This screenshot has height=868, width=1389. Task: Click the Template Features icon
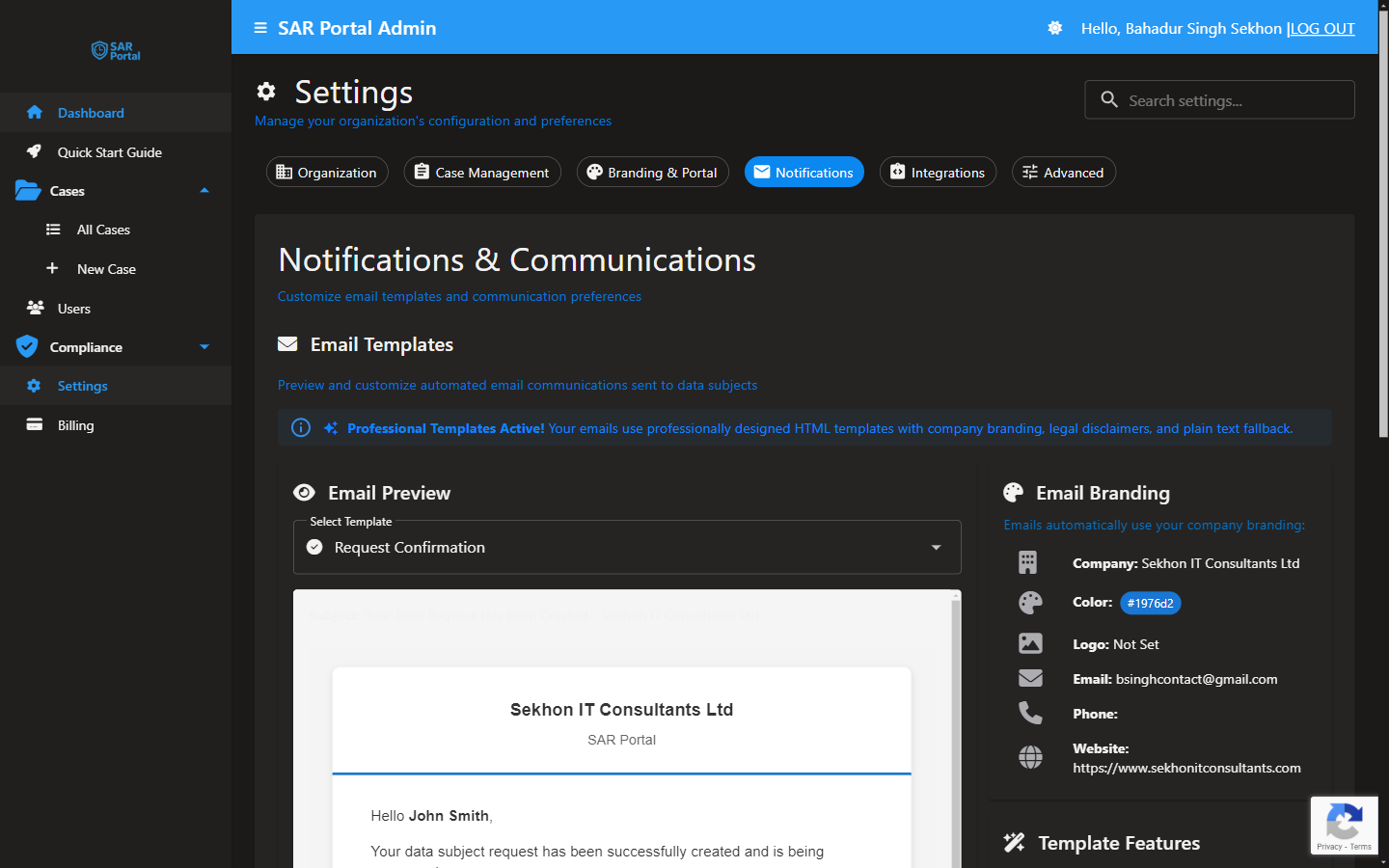(1014, 842)
